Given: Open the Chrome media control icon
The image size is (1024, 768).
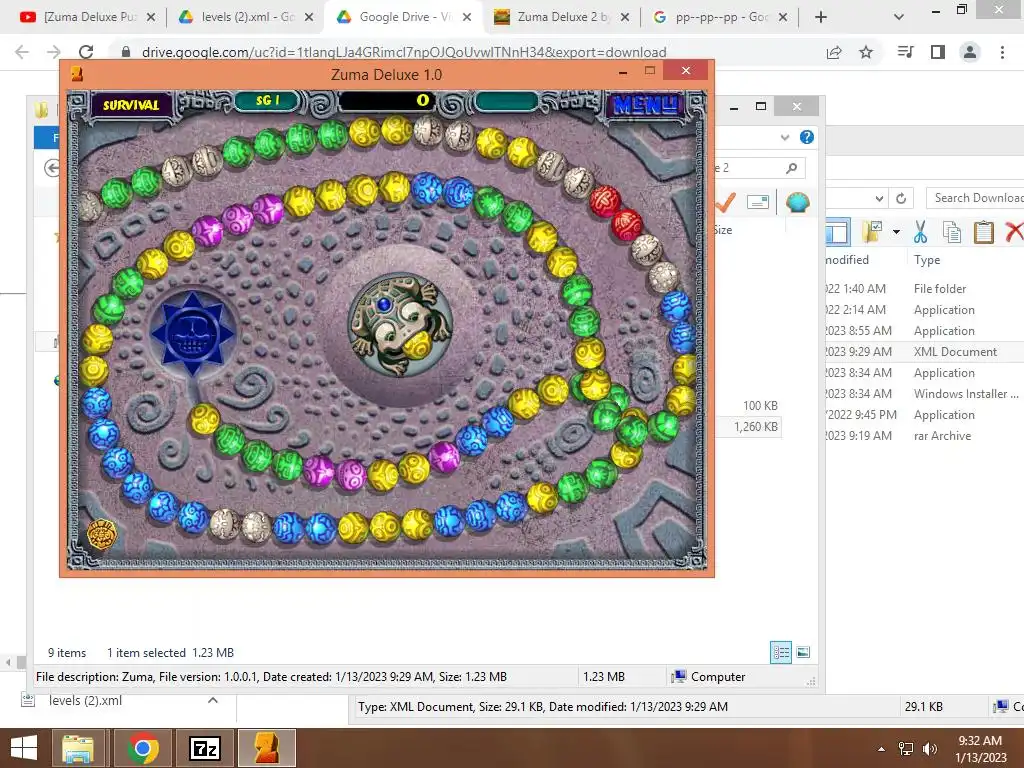Looking at the screenshot, I should (x=905, y=52).
